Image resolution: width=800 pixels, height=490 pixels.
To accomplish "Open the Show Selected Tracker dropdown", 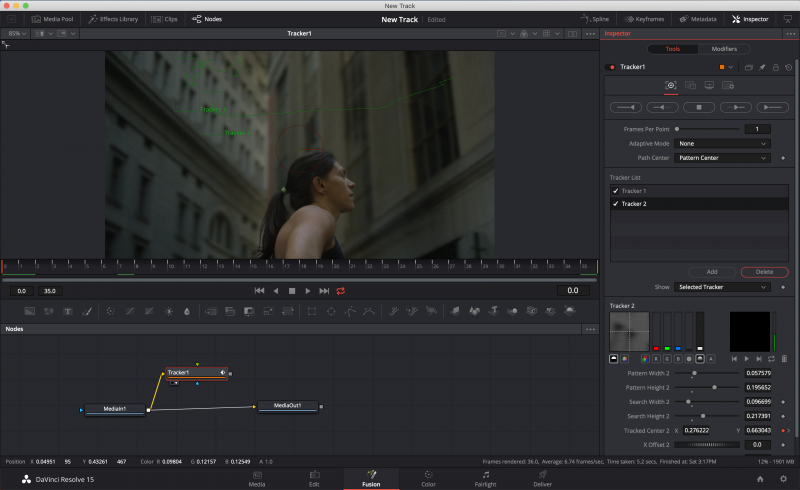I will pos(723,287).
